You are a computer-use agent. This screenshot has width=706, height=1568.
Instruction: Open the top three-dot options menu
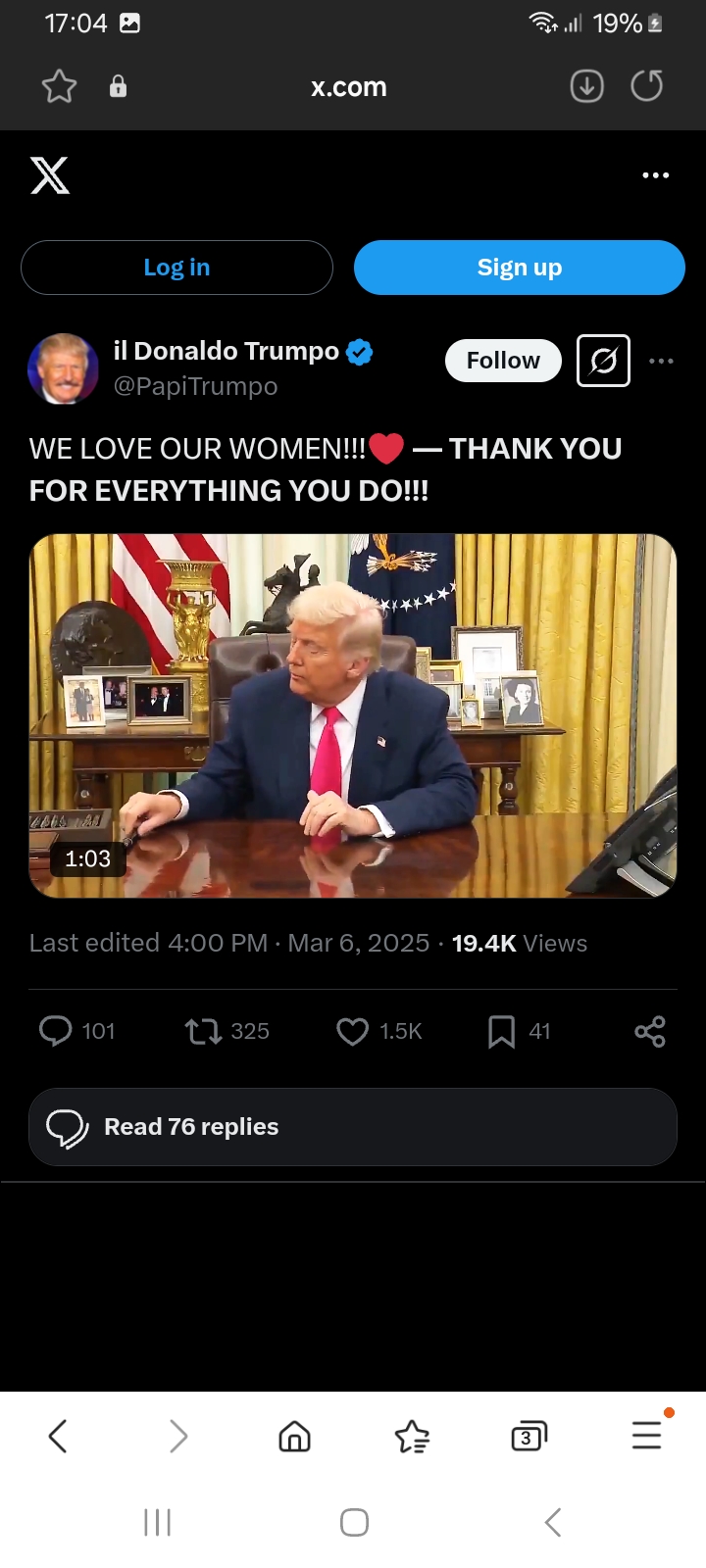[655, 175]
